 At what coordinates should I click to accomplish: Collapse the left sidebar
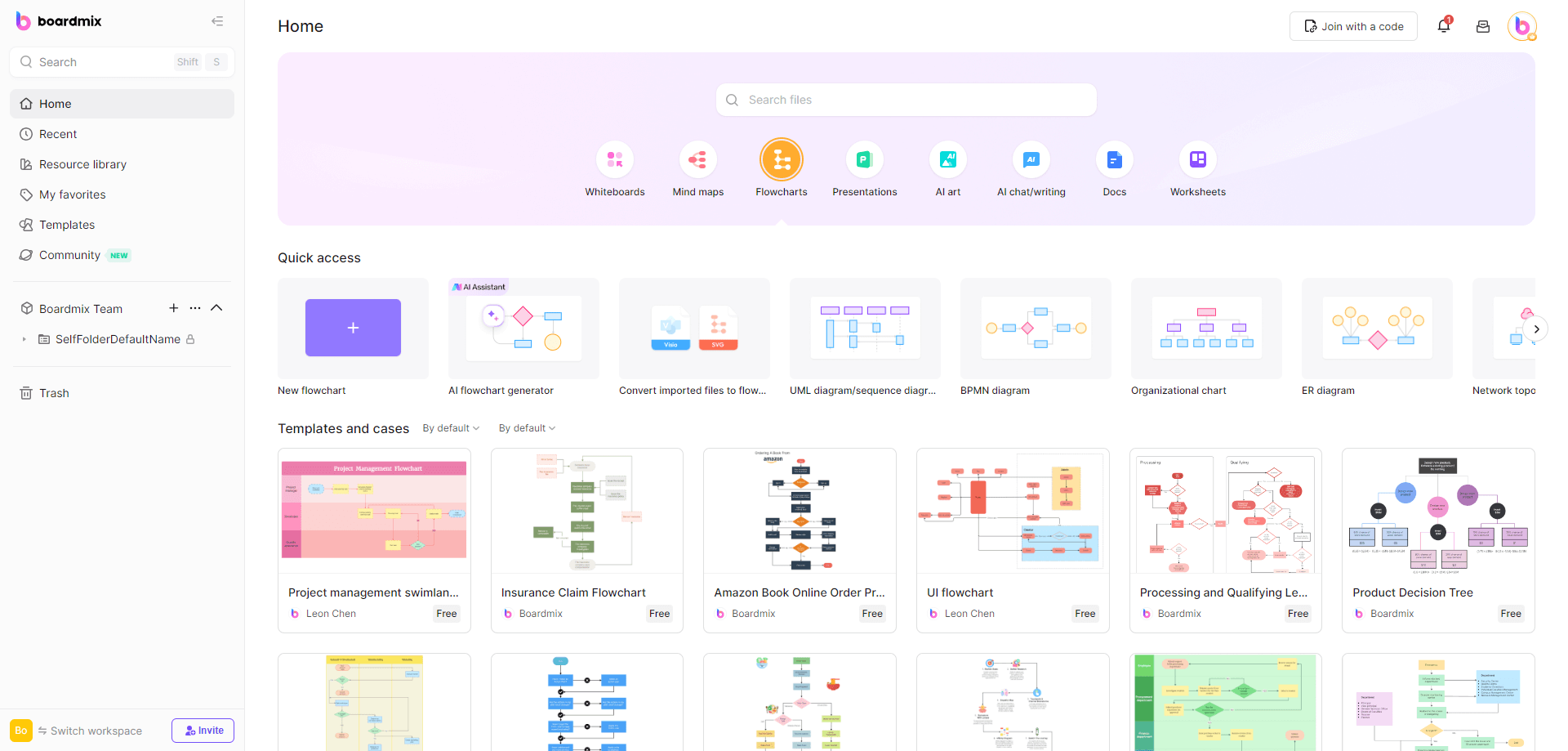tap(217, 21)
